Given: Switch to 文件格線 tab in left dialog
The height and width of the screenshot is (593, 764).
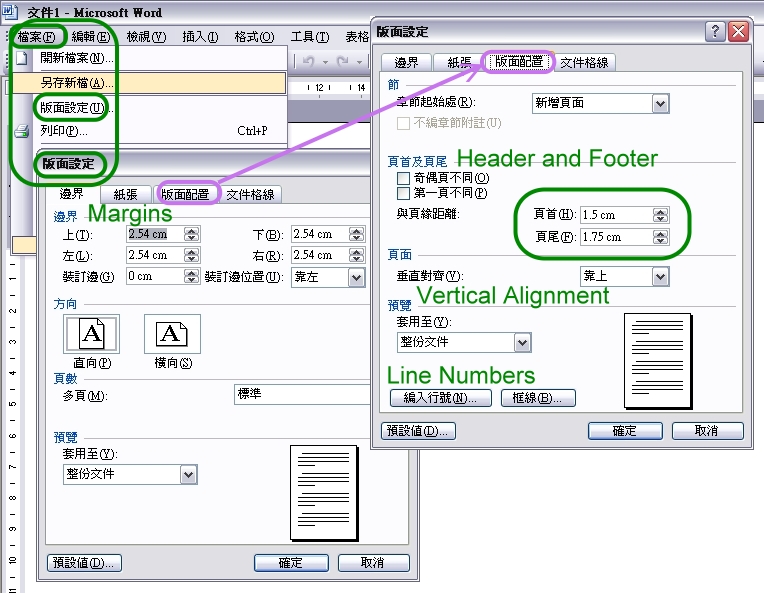Looking at the screenshot, I should pyautogui.click(x=250, y=195).
